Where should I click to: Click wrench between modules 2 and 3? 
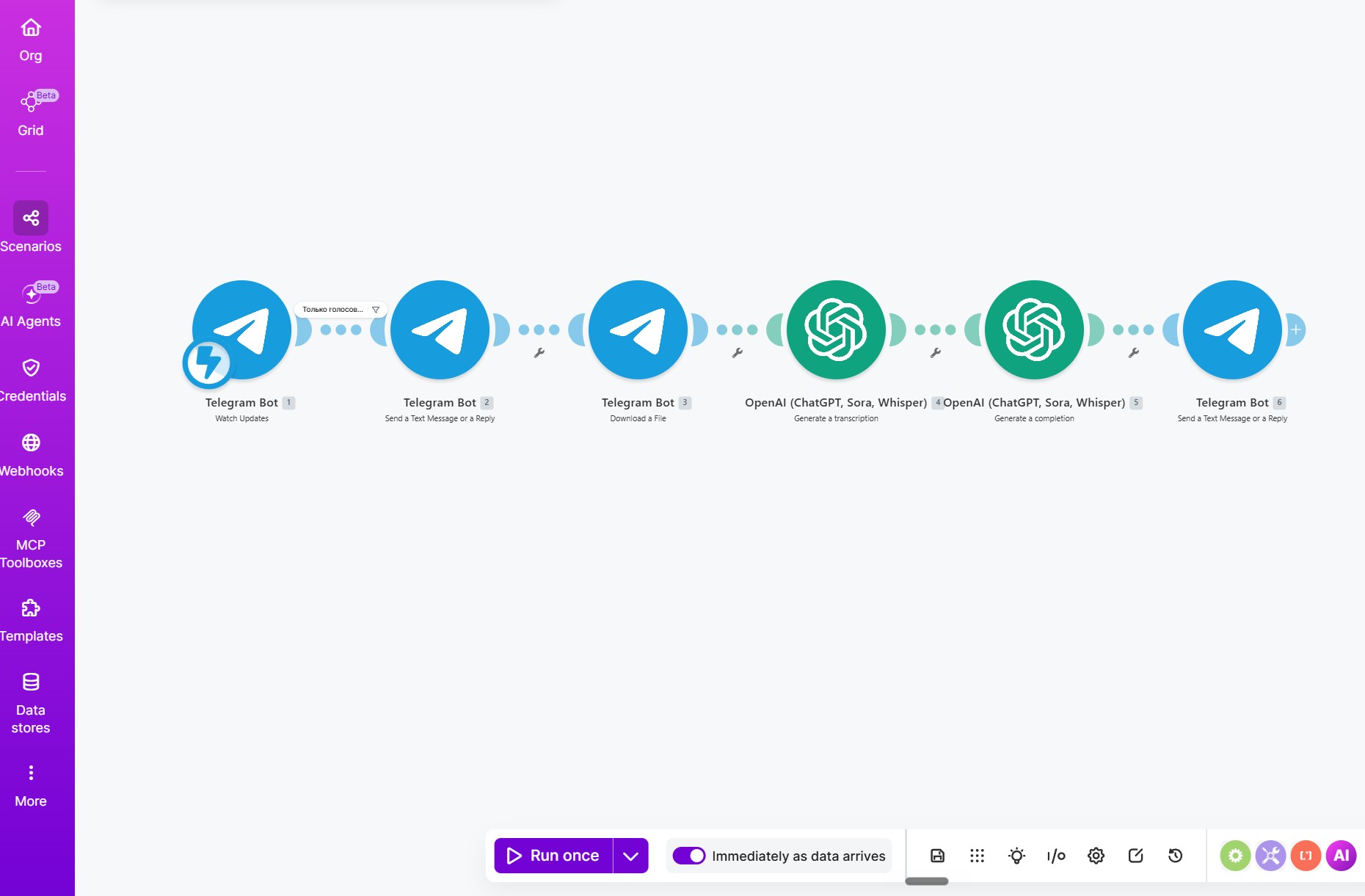tap(539, 353)
